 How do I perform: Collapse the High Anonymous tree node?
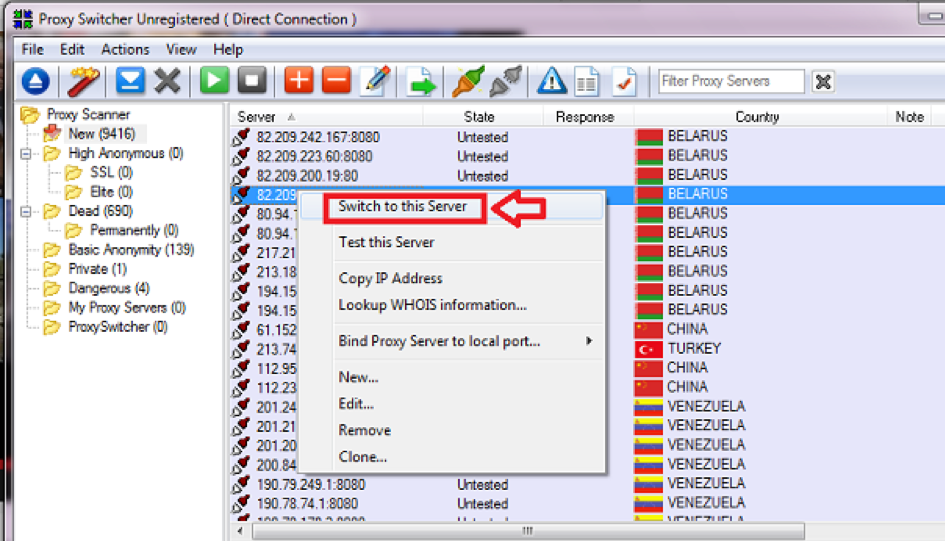click(26, 154)
